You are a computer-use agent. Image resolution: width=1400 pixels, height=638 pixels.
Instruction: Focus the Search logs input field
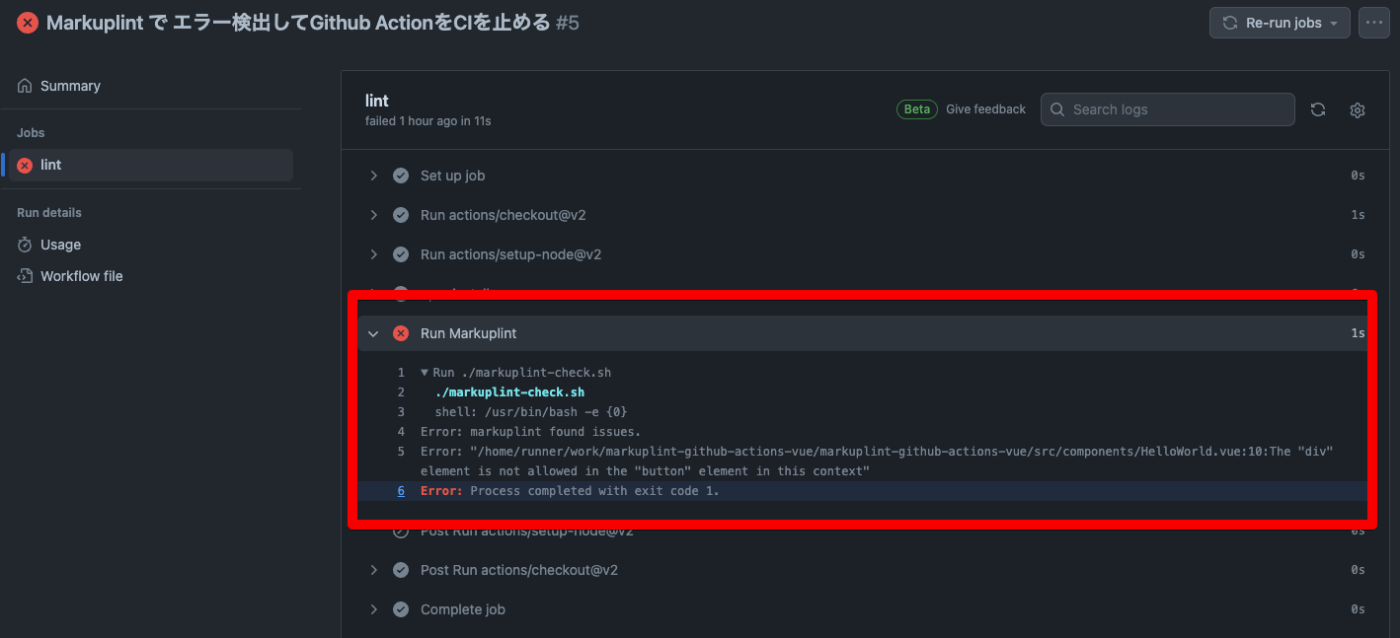point(1168,110)
